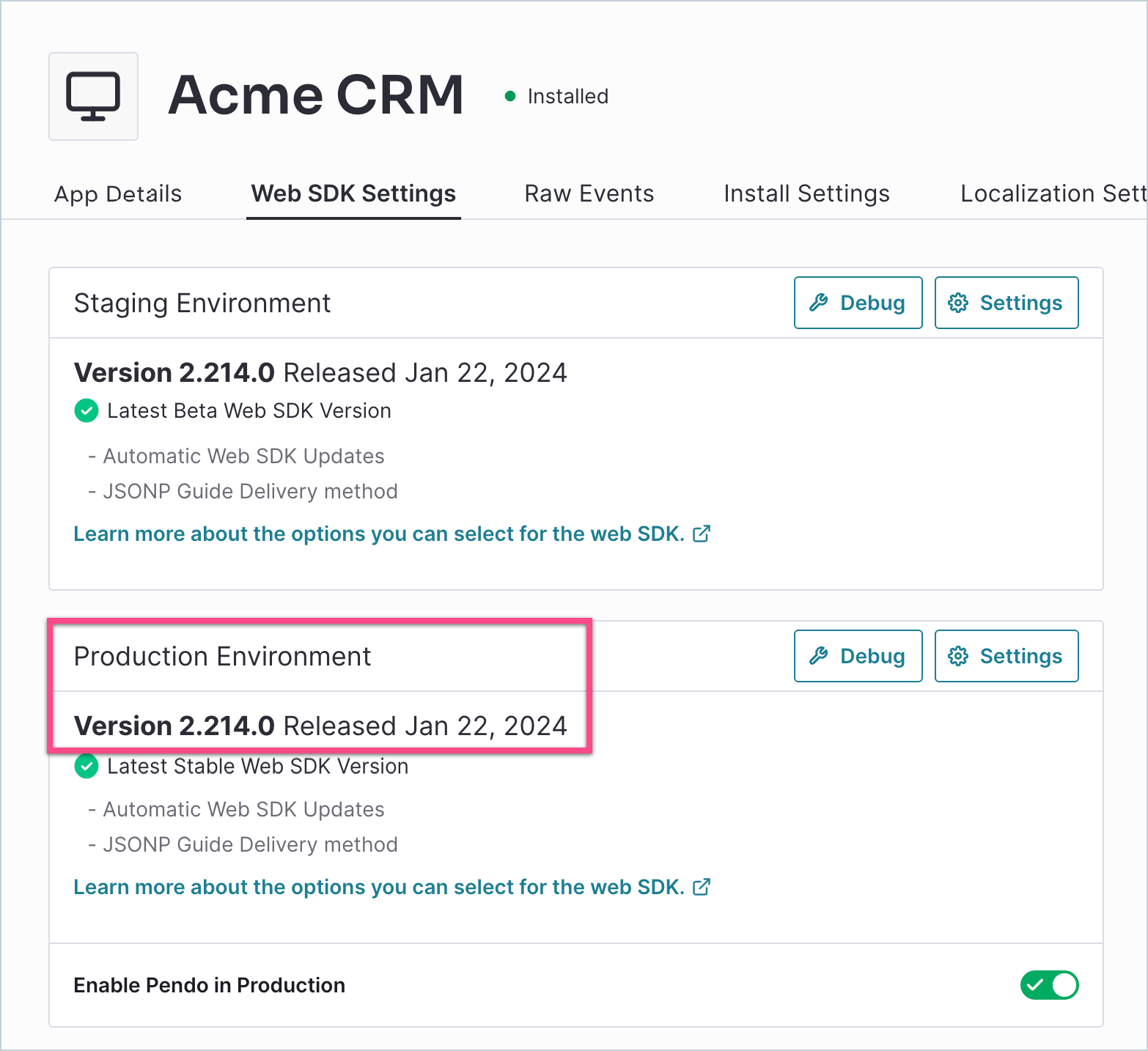Open the Localization Settings tab
Image resolution: width=1148 pixels, height=1051 pixels.
[x=1053, y=193]
